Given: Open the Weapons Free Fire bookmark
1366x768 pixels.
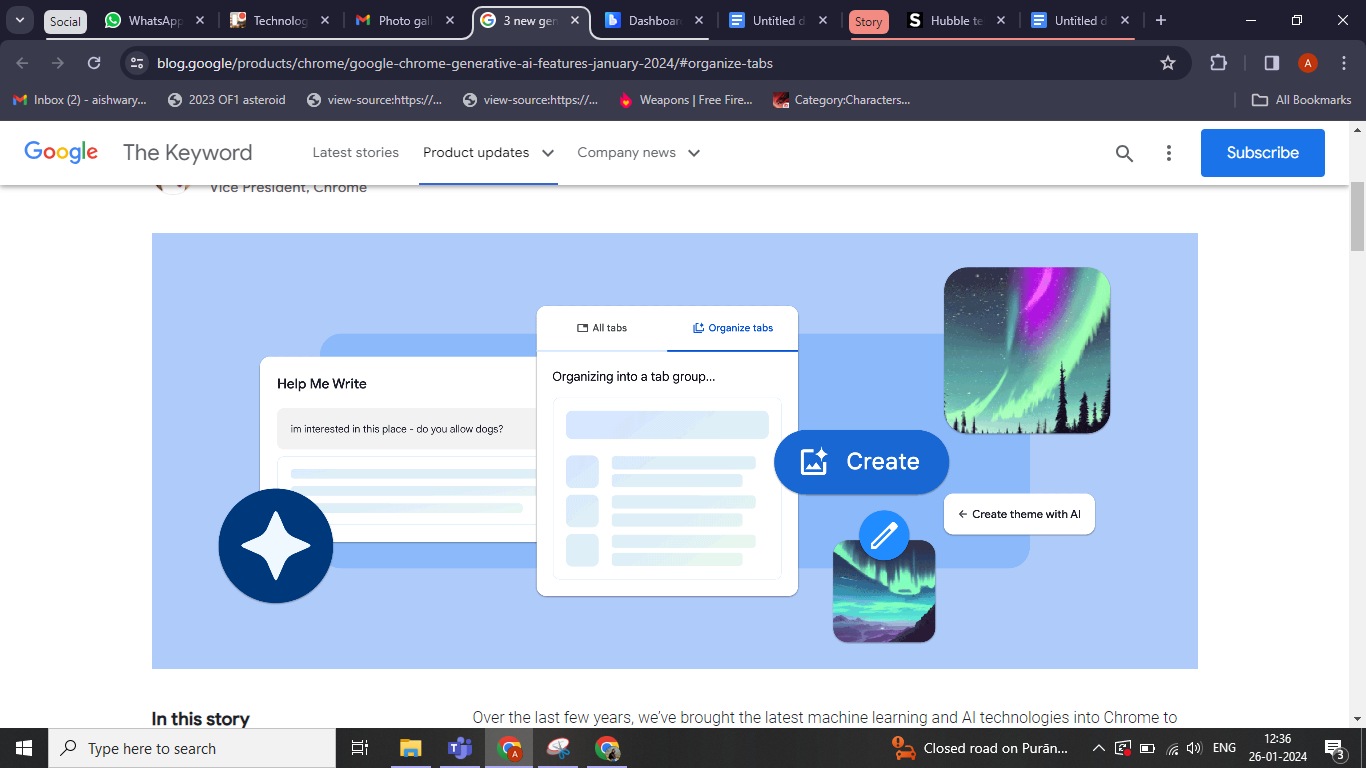Looking at the screenshot, I should click(x=686, y=100).
